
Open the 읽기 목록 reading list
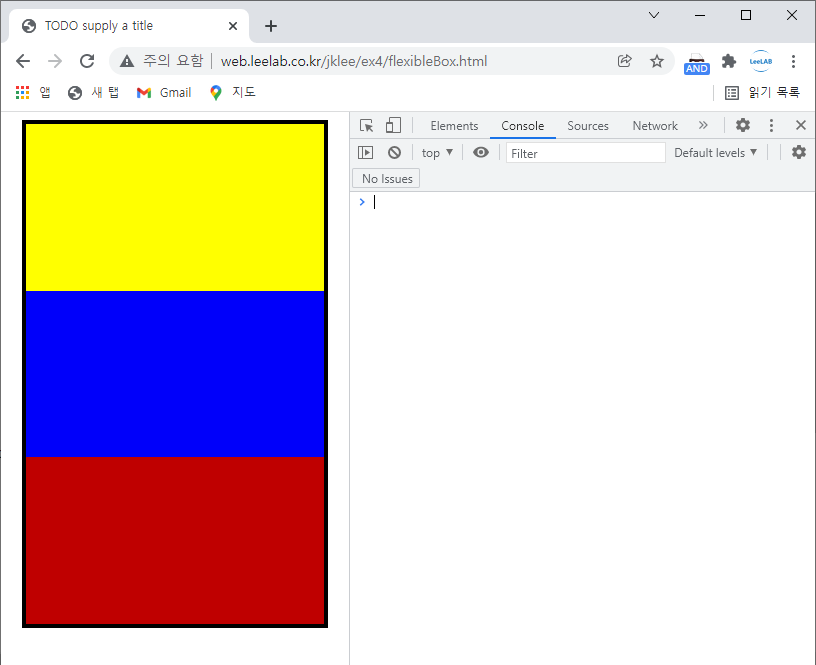coord(762,93)
